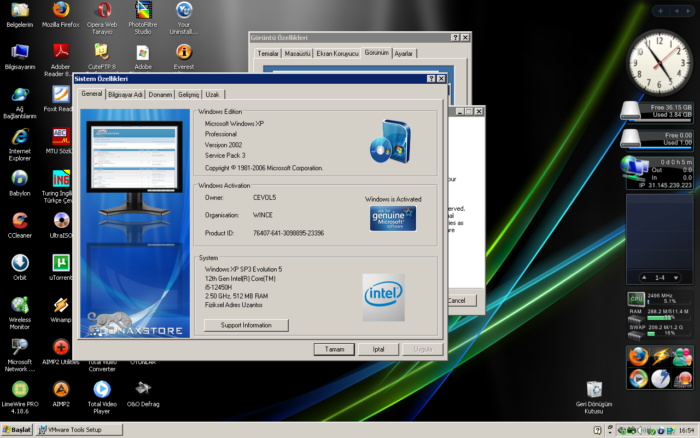The width and height of the screenshot is (700, 438).
Task: Go to next page in sidebar pager
Action: click(676, 277)
